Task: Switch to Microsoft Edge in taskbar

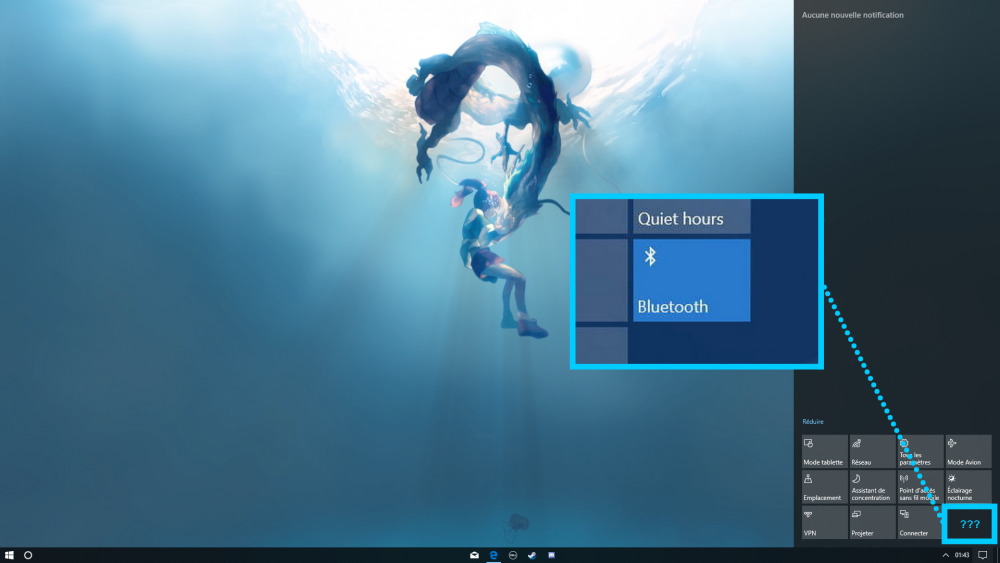Action: (494, 555)
